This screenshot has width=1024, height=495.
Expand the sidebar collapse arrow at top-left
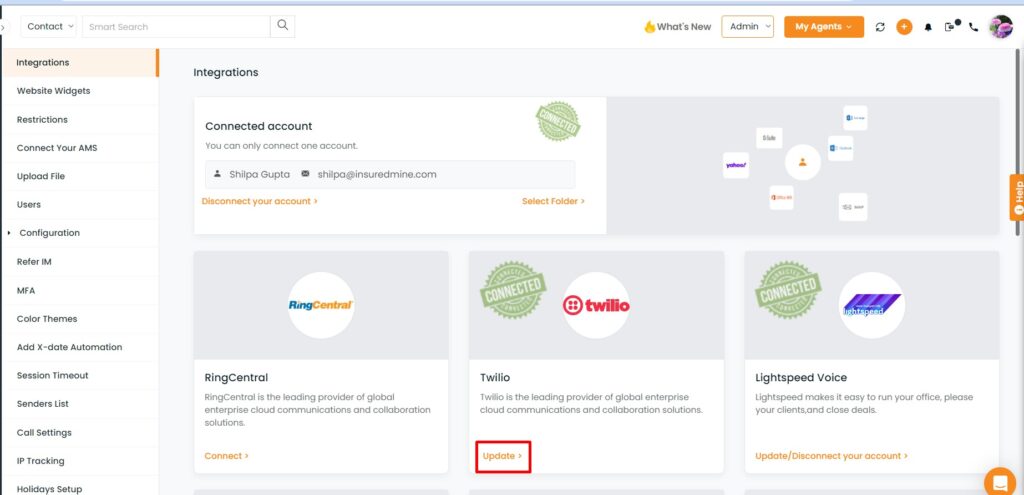tap(3, 27)
